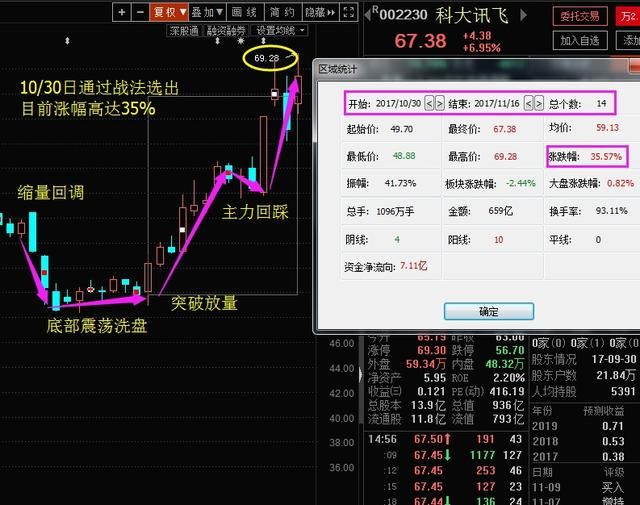Select the 深股通 tab
This screenshot has height=505, width=640.
pyautogui.click(x=184, y=31)
